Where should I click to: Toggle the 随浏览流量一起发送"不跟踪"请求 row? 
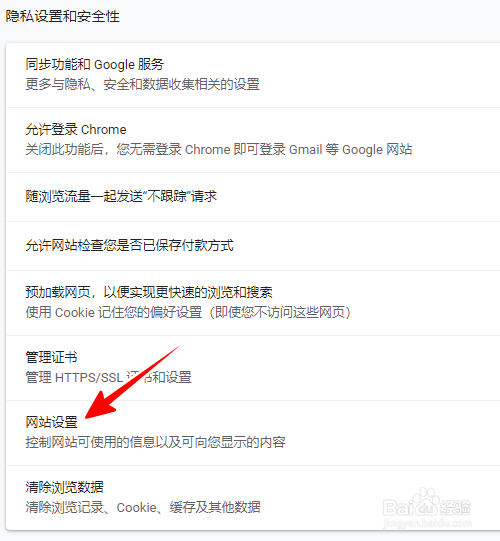coord(253,197)
